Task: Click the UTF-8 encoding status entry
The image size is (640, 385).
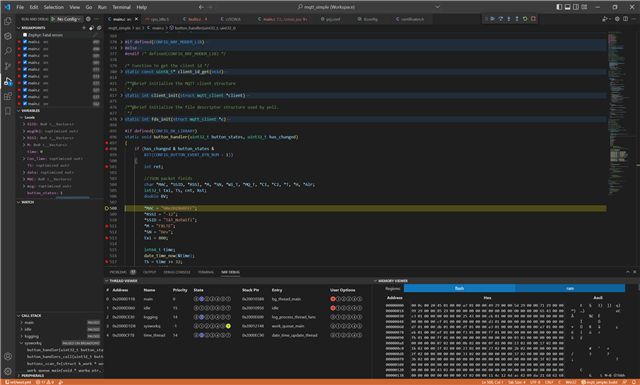Action: [x=535, y=382]
